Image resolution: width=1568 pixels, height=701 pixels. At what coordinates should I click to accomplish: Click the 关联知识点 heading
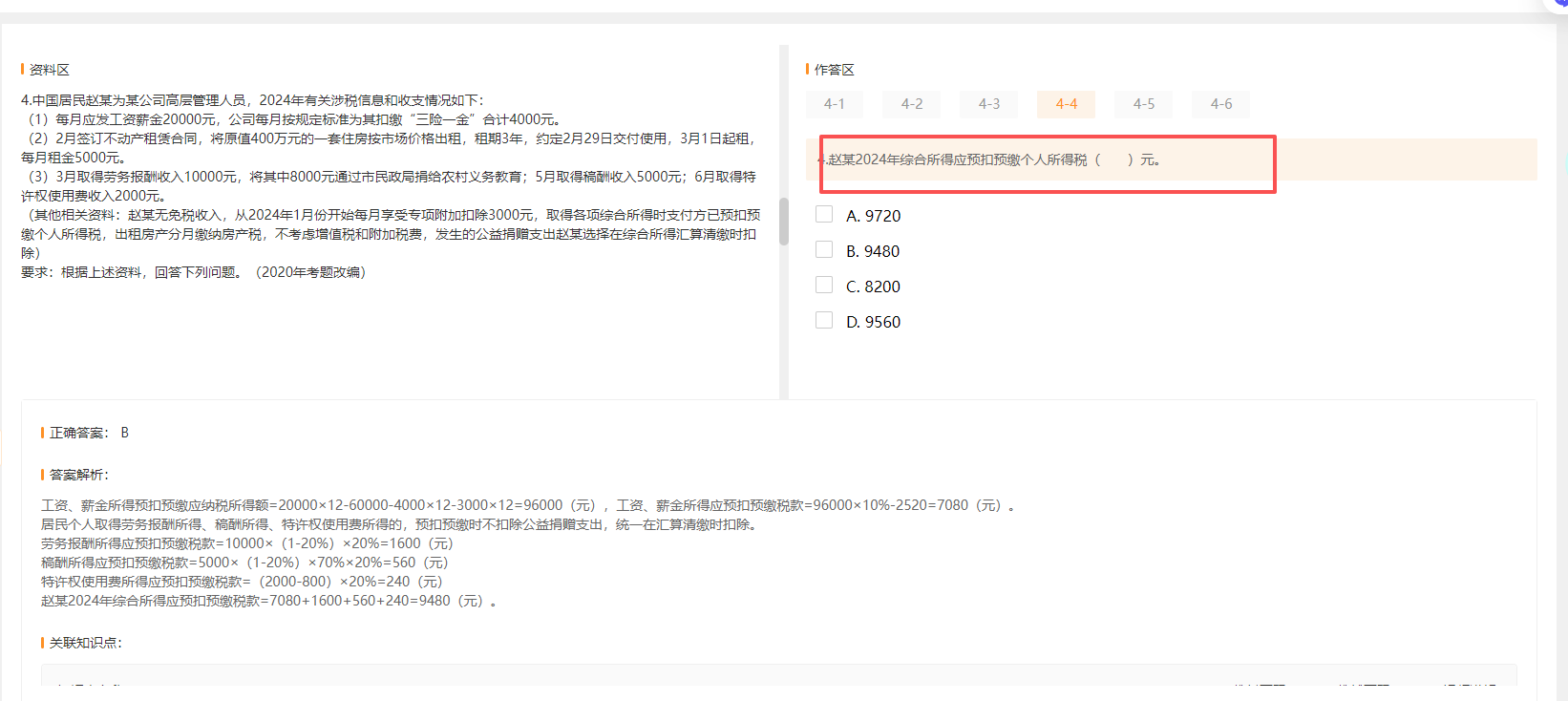point(85,643)
